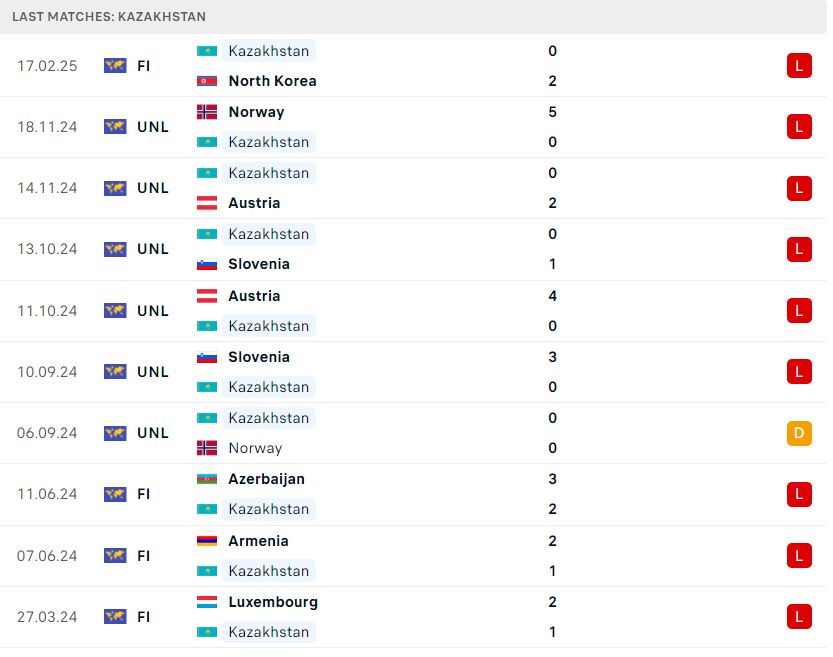
Task: Click the Norway flag in 18.11.24 match
Action: pos(207,112)
